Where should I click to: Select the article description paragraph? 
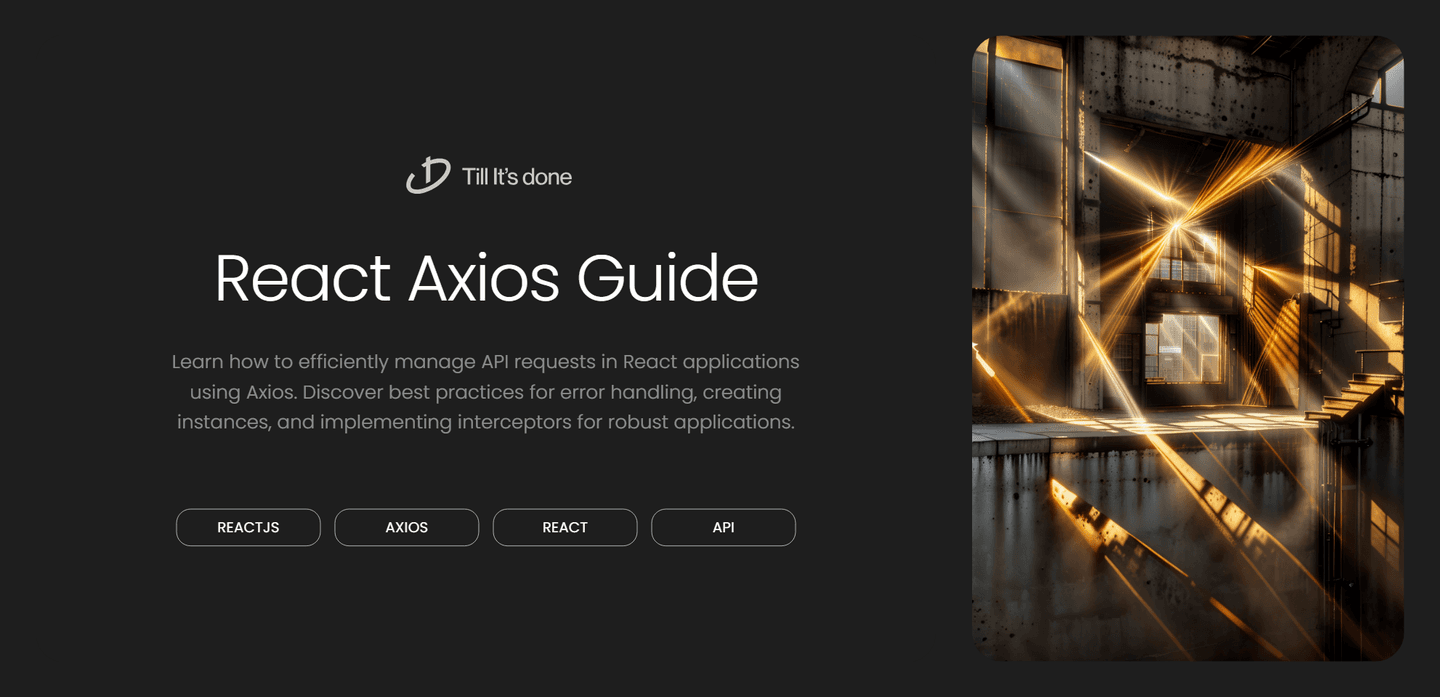(485, 391)
